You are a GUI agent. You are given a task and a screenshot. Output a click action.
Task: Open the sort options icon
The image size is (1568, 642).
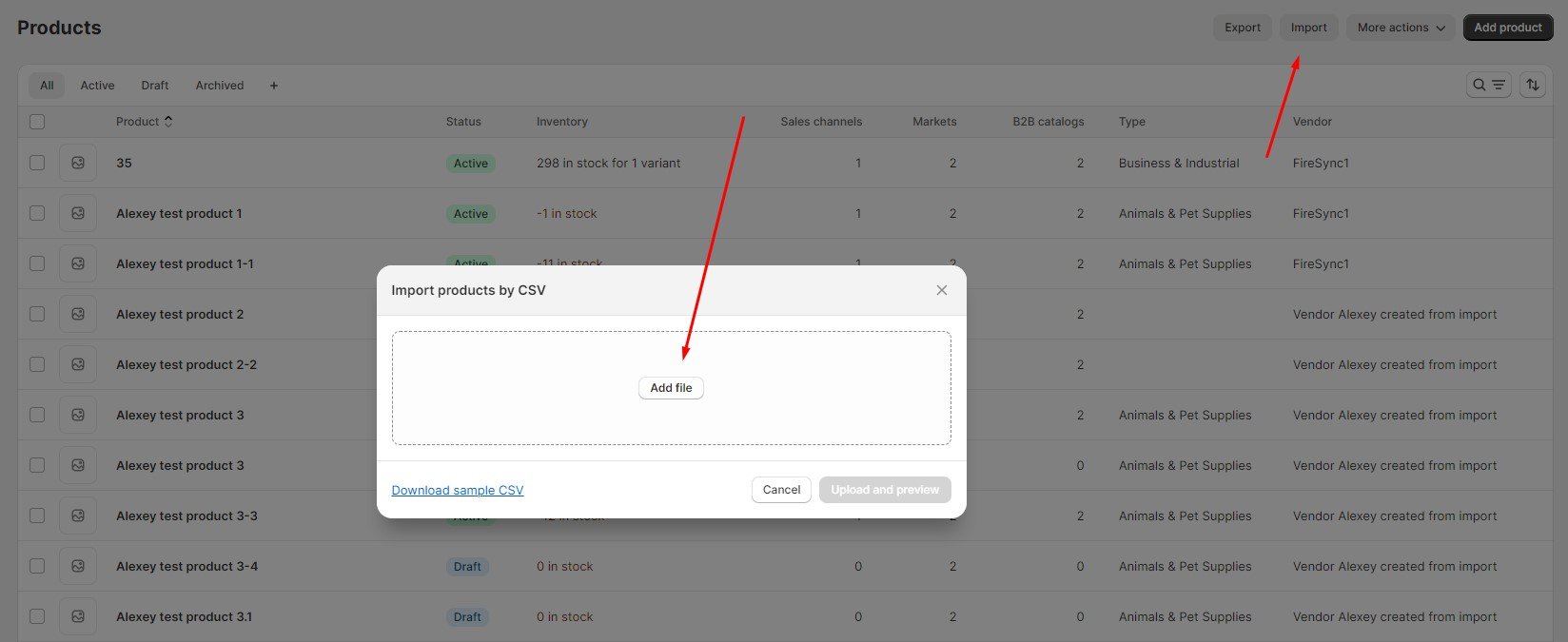pyautogui.click(x=1533, y=85)
